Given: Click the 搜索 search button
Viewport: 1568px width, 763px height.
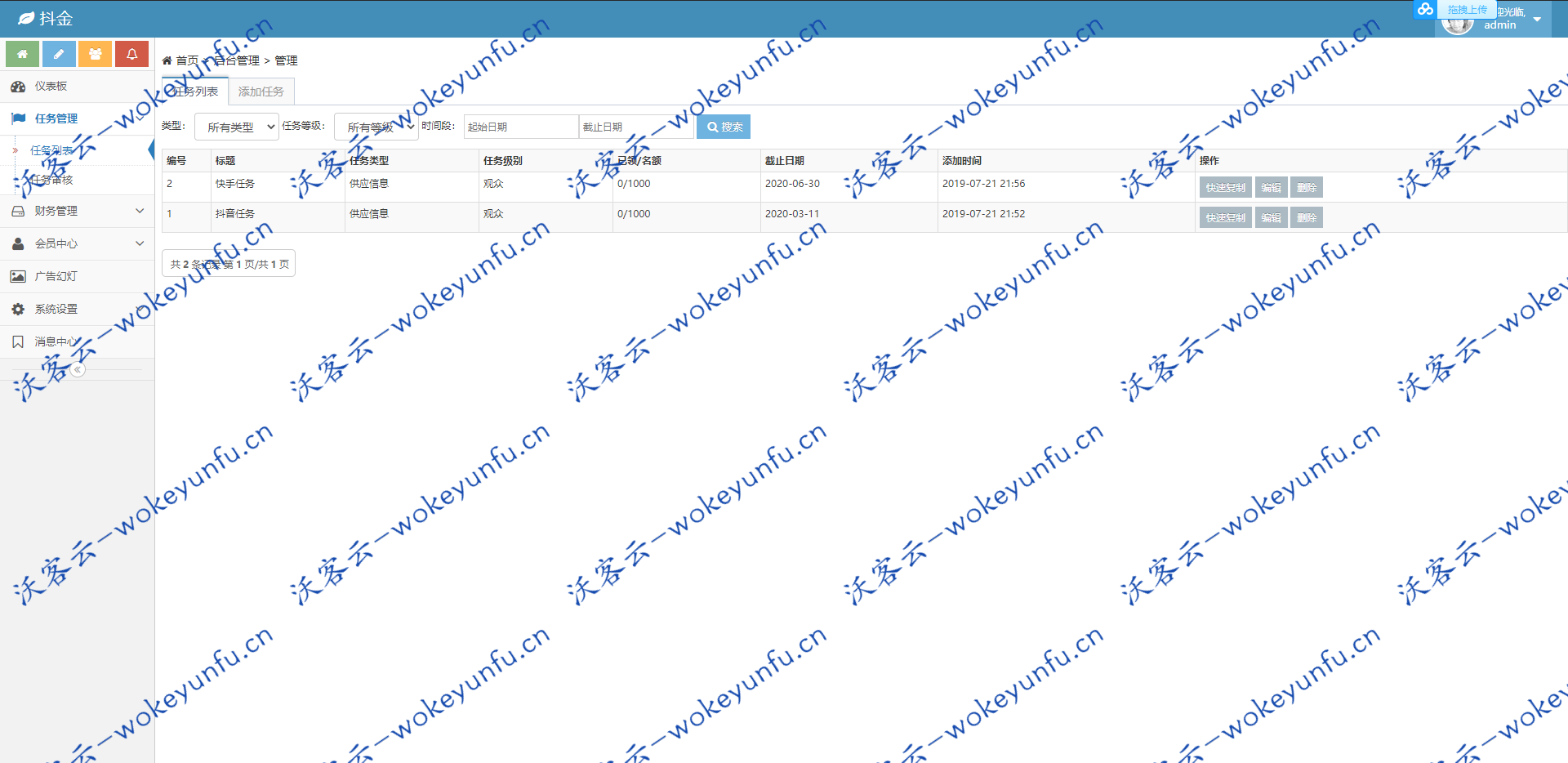Looking at the screenshot, I should coord(724,127).
